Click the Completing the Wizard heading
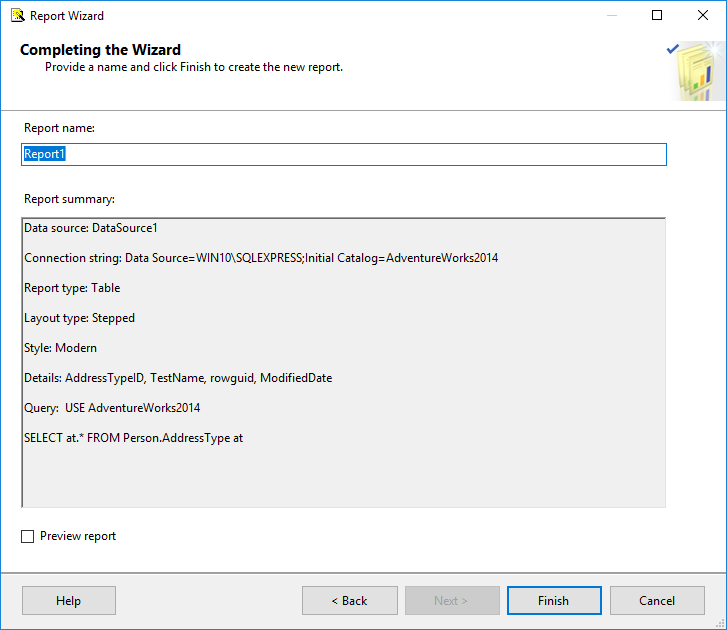 coord(100,50)
